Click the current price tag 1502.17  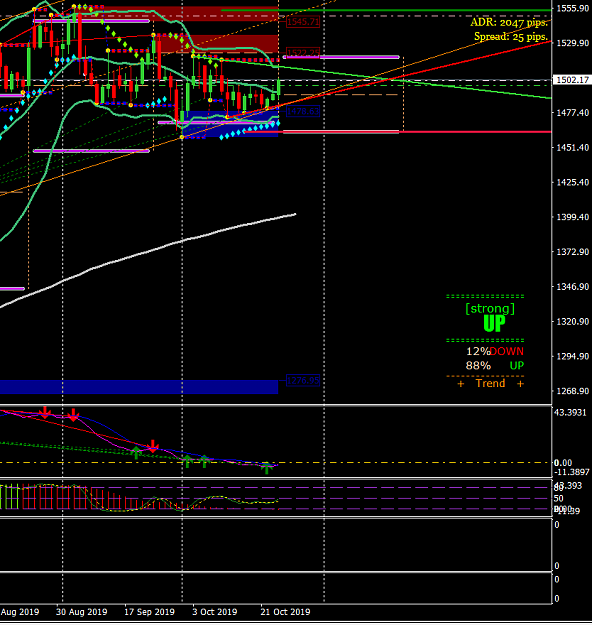click(572, 80)
